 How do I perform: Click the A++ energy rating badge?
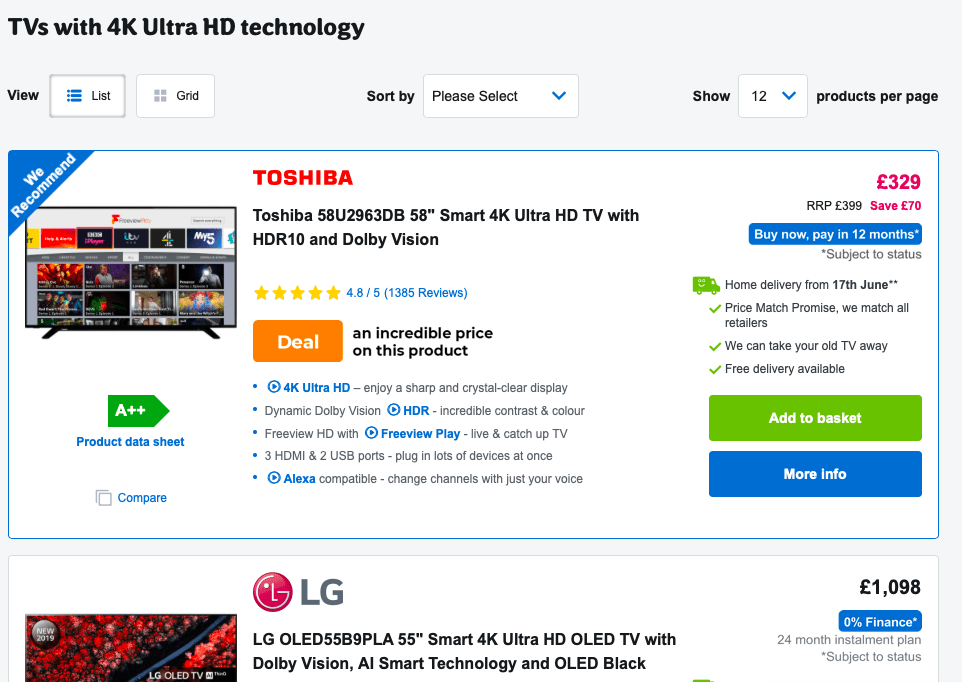coord(139,410)
